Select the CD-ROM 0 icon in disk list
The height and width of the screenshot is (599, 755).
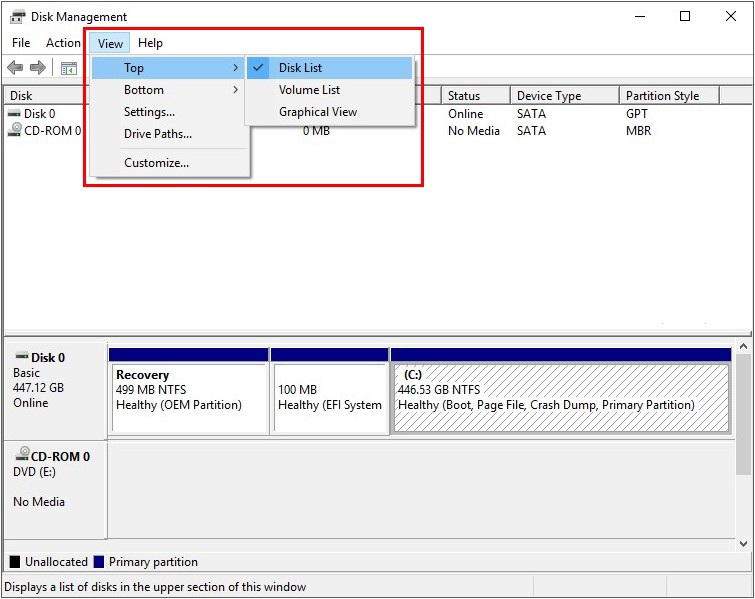(14, 131)
